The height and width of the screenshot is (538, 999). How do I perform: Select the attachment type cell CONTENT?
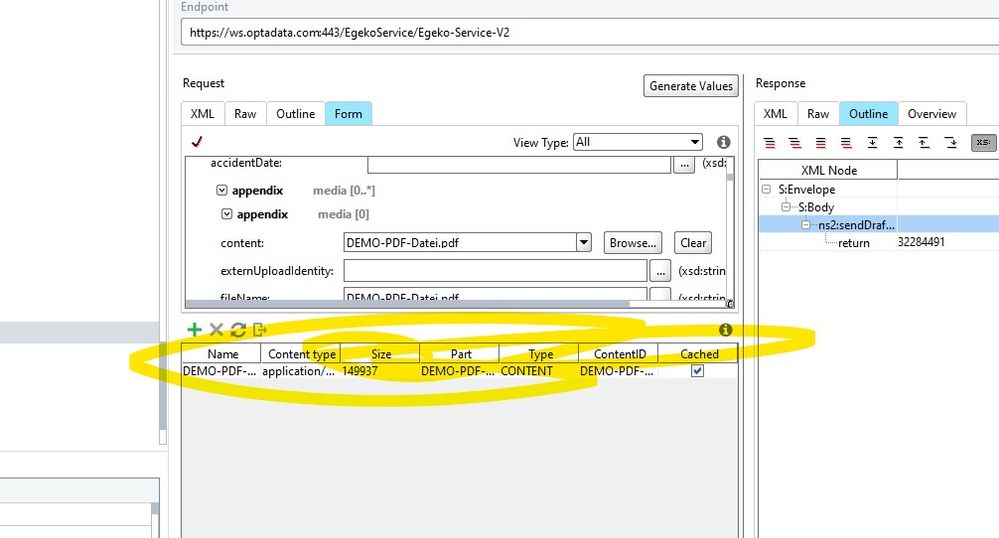point(540,371)
